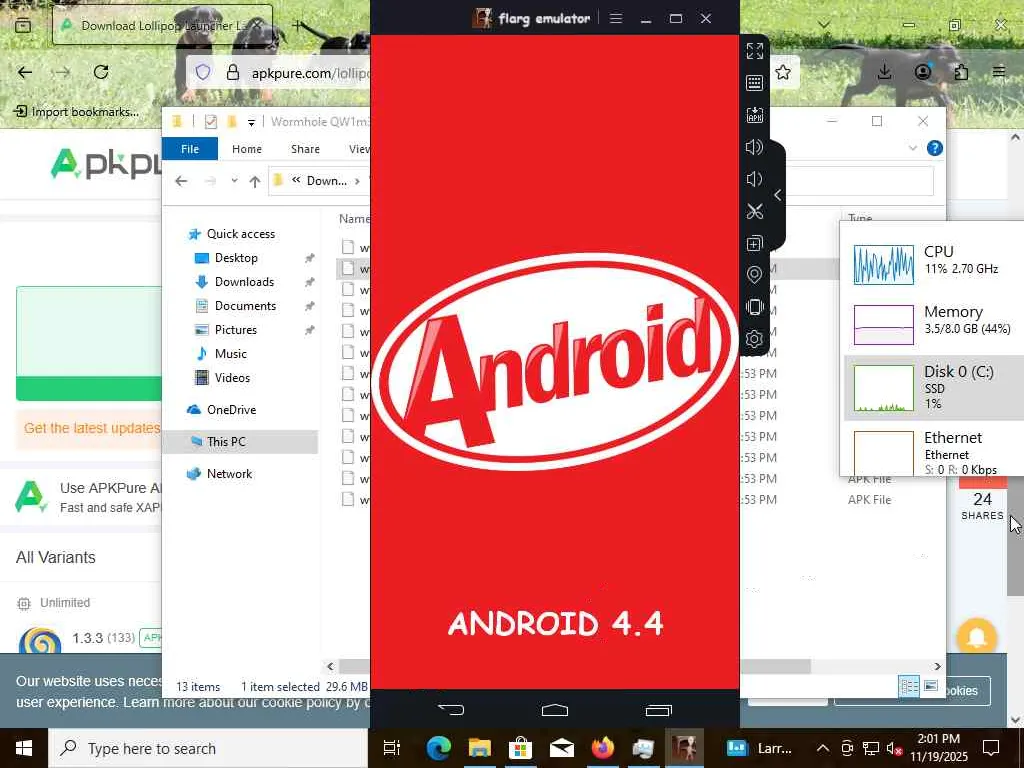Open the emulator keyboard mapping icon
The height and width of the screenshot is (768, 1024).
[x=754, y=83]
